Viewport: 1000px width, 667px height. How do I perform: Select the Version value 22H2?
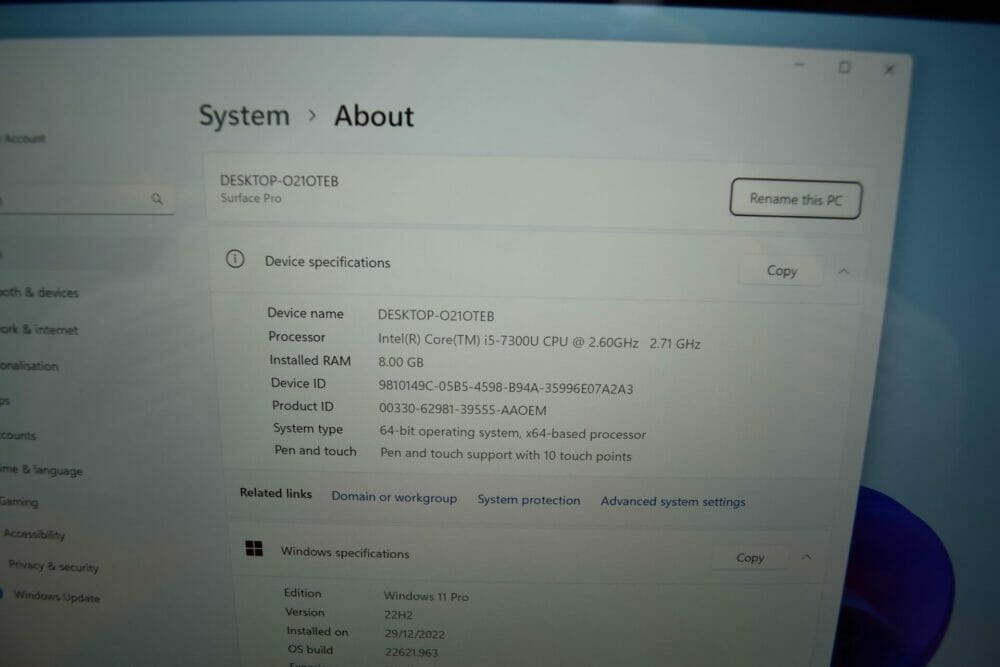point(399,615)
